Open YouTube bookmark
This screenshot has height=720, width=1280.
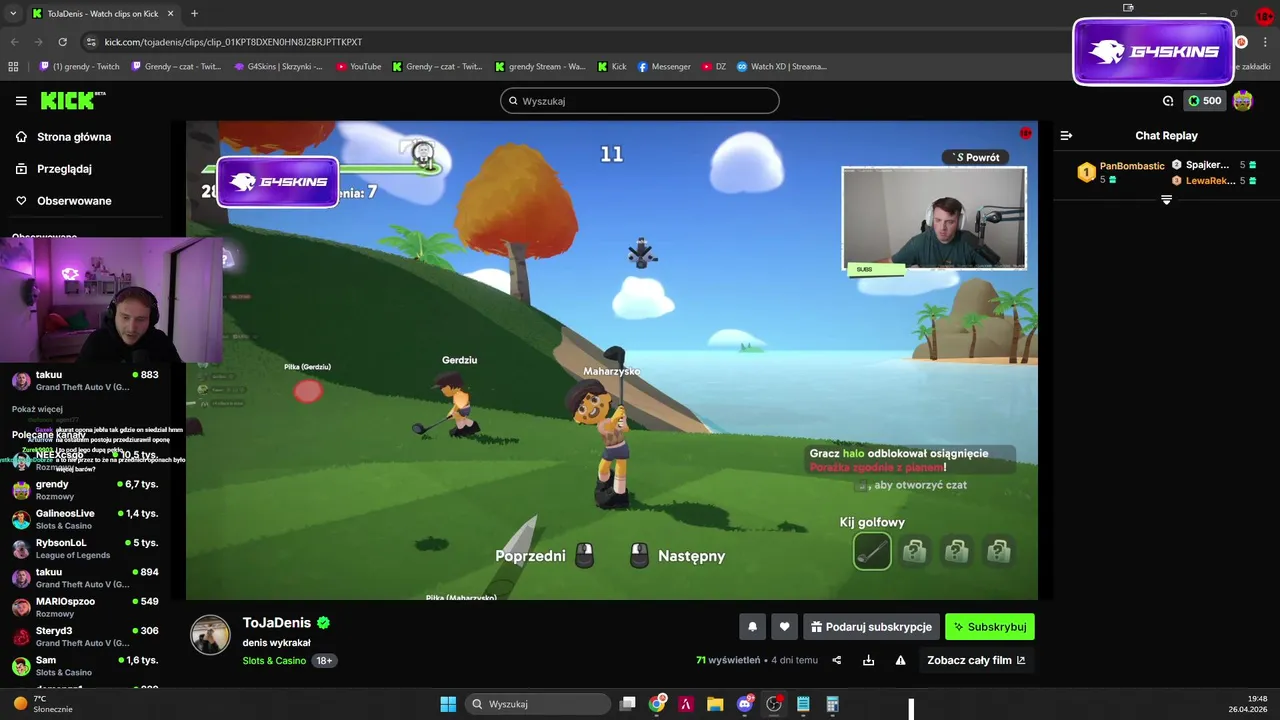[358, 67]
